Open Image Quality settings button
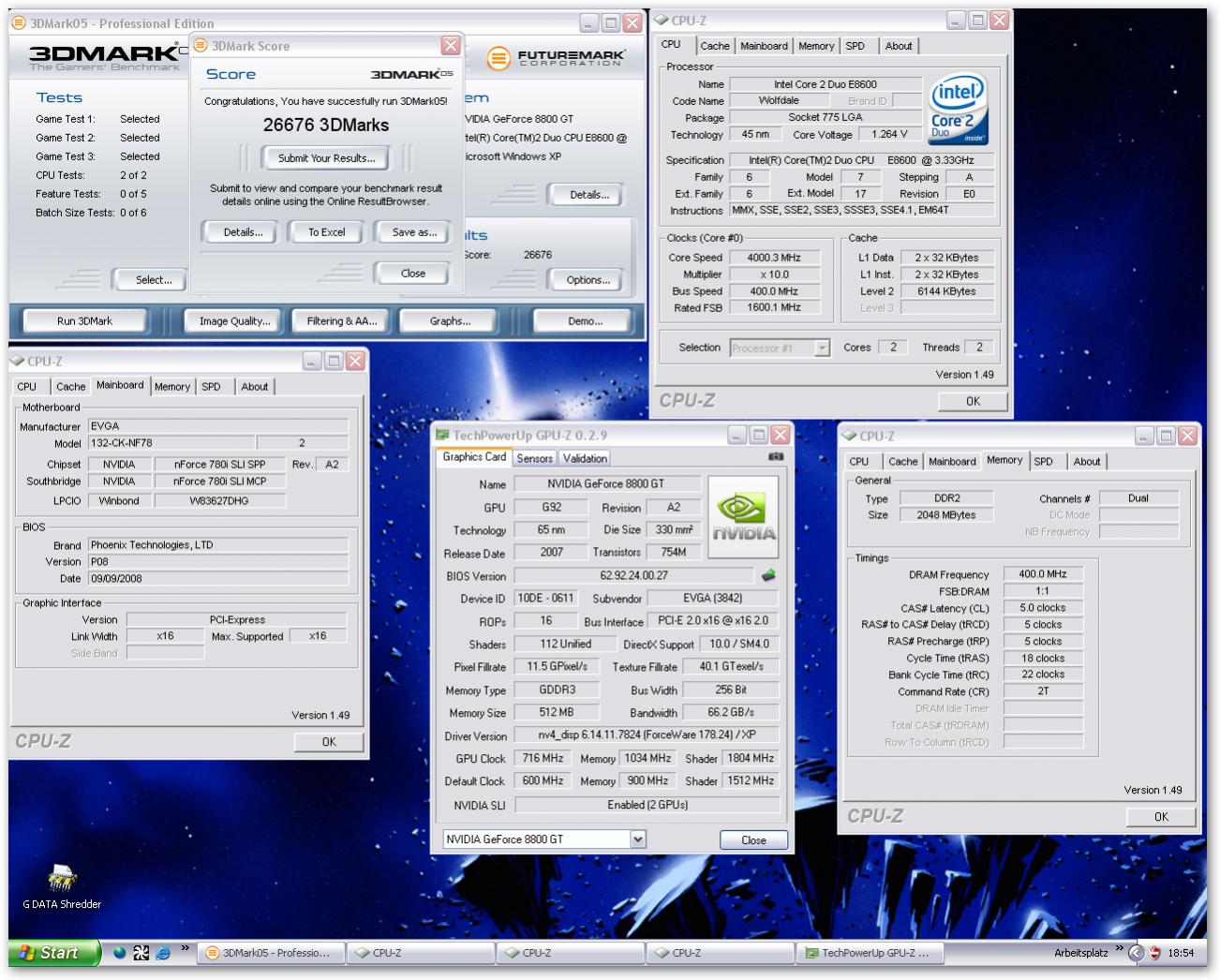The image size is (1220, 980). pyautogui.click(x=234, y=321)
